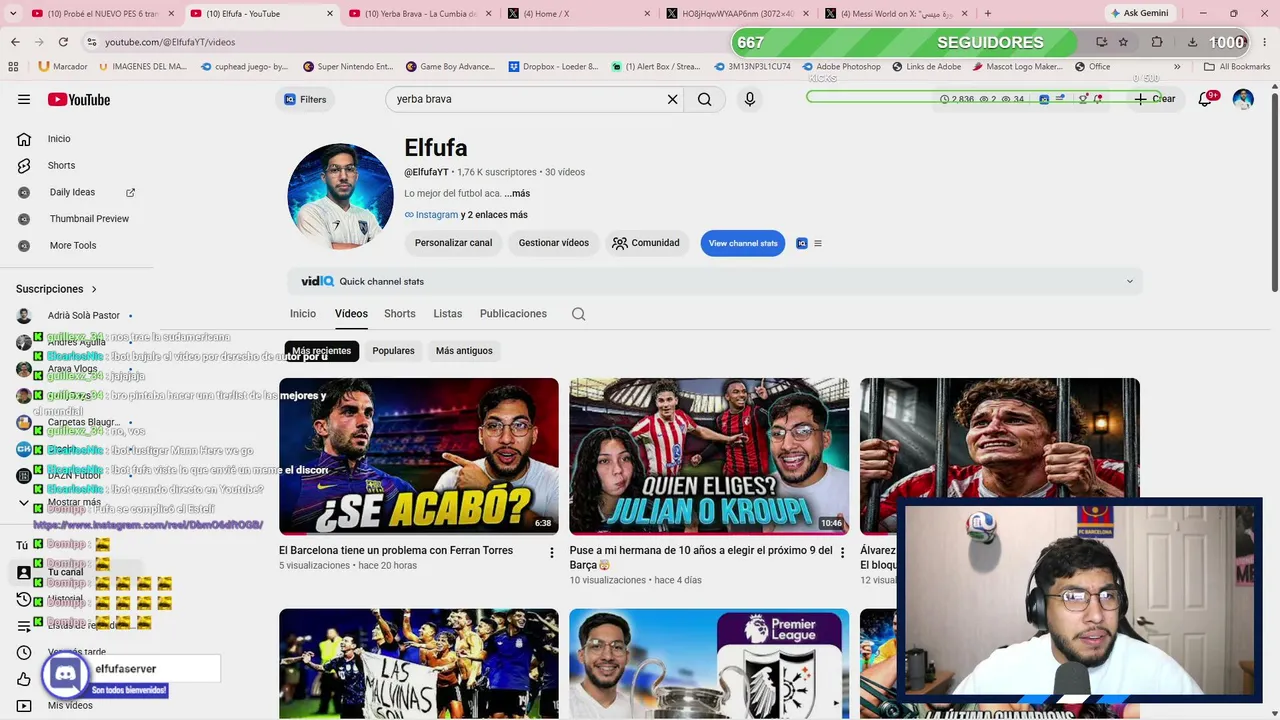
Task: Open the '¿Se acabó?' Ferran Torres thumbnail
Action: (419, 456)
